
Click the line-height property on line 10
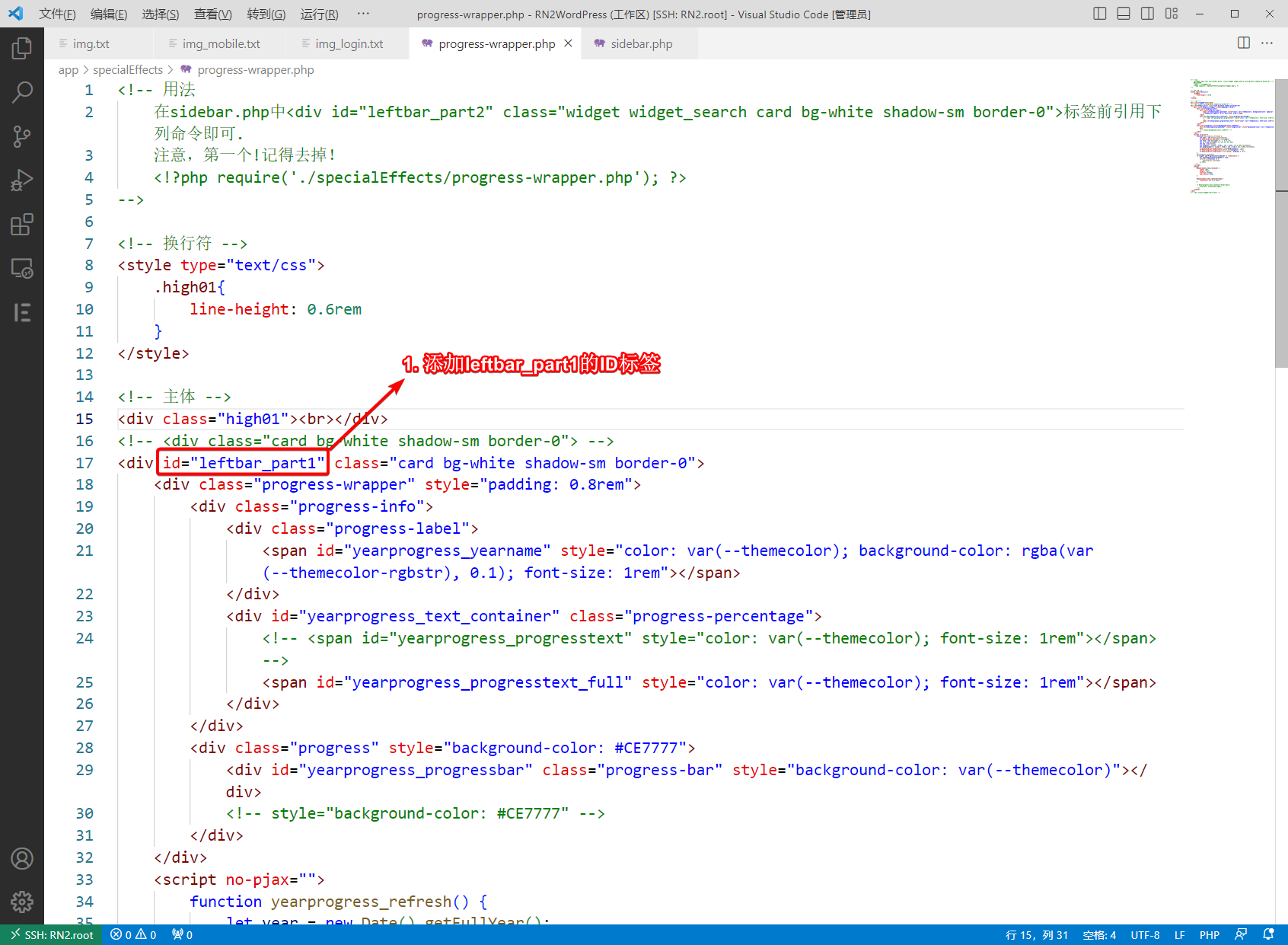[x=239, y=309]
